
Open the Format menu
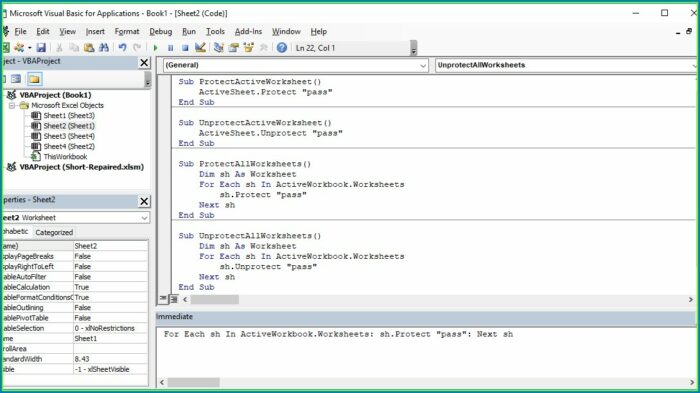click(x=127, y=31)
